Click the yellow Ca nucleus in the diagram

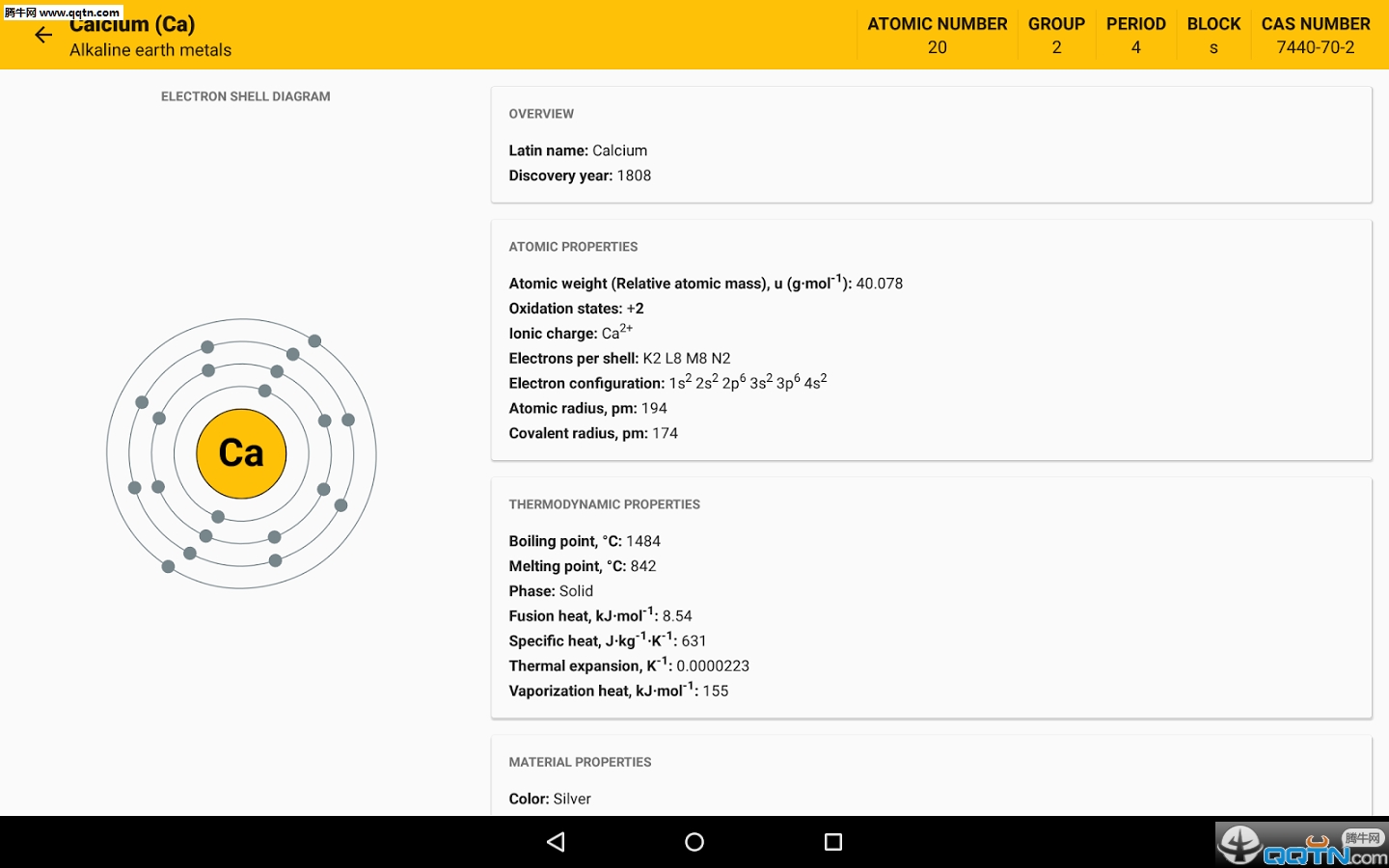pyautogui.click(x=241, y=453)
